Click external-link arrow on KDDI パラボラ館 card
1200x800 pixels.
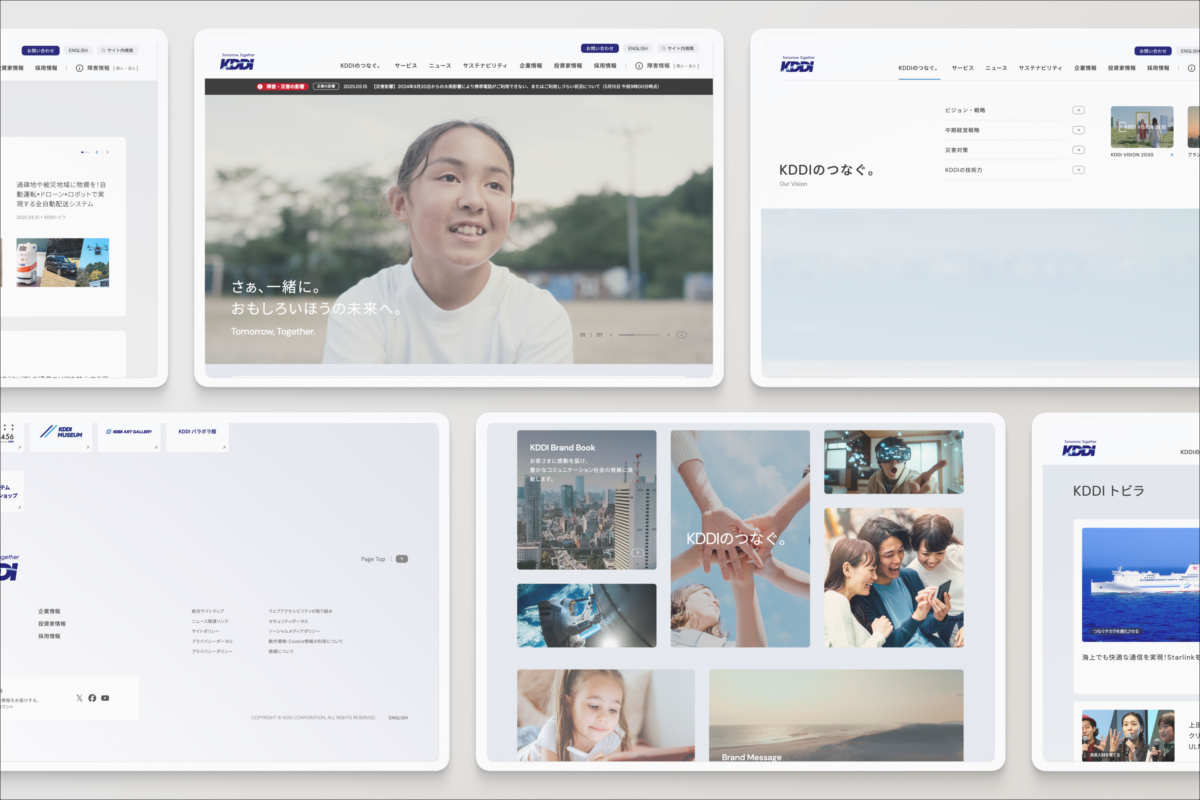(x=224, y=447)
